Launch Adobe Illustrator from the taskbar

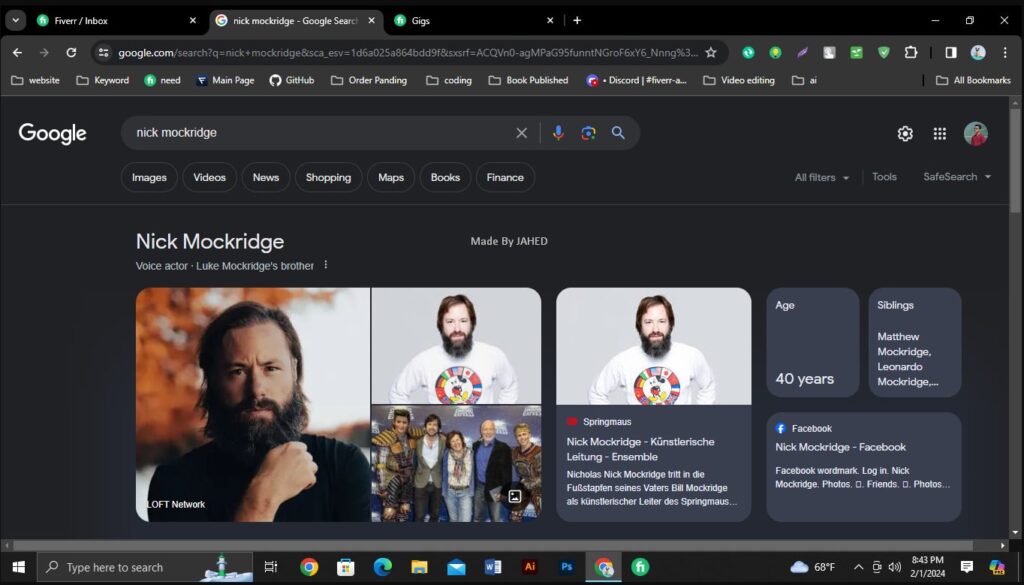pyautogui.click(x=530, y=567)
